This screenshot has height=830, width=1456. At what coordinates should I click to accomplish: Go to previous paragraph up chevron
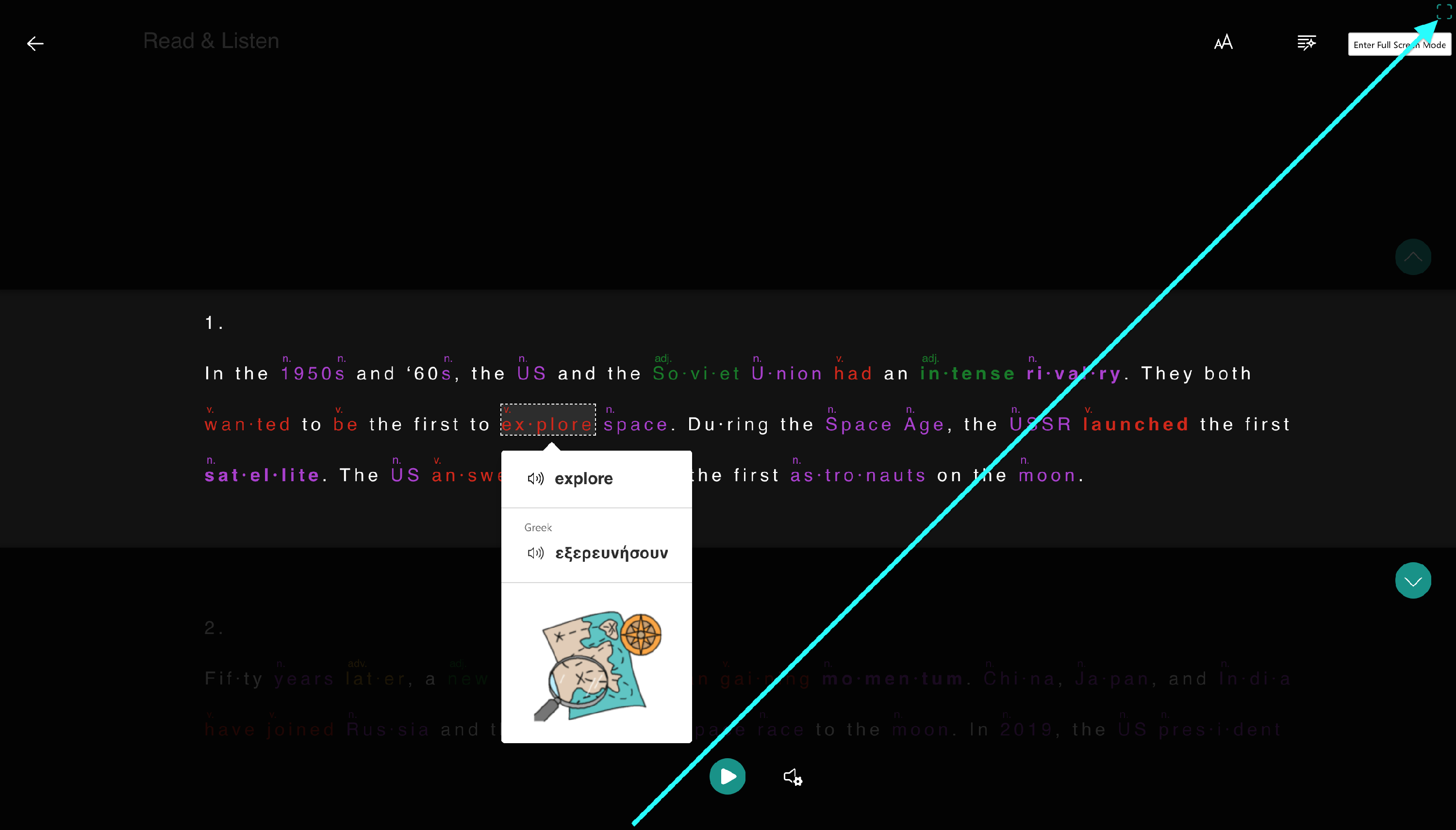(x=1412, y=257)
